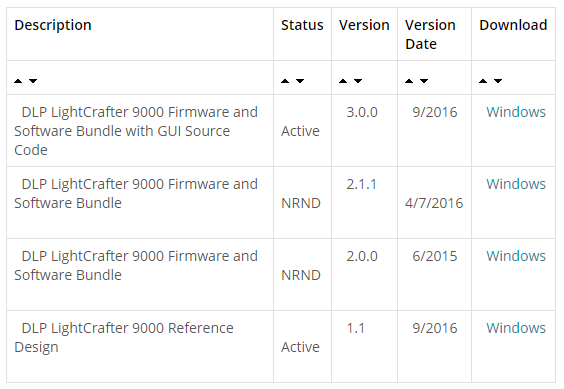Sort Version Date ascending arrow
Viewport: 564px width, 389px height.
[409, 81]
